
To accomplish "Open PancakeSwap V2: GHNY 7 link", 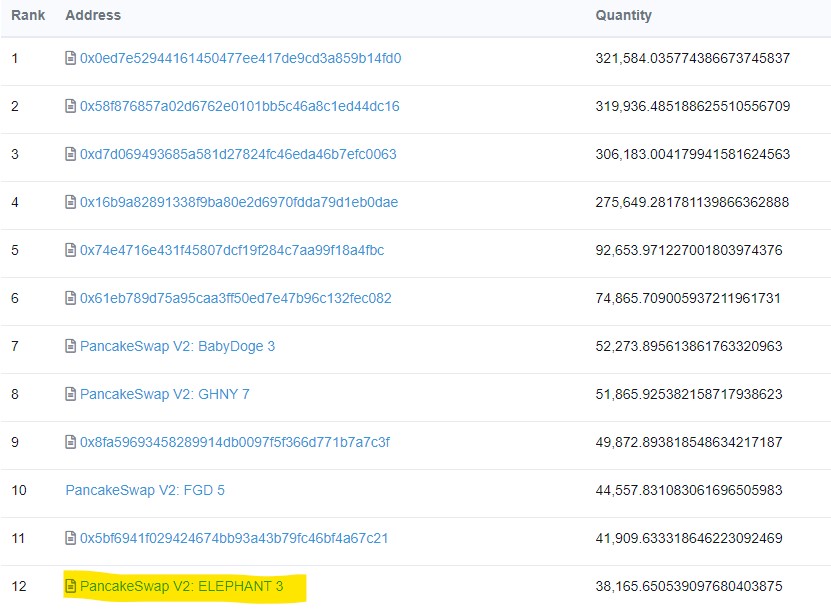I will [165, 394].
